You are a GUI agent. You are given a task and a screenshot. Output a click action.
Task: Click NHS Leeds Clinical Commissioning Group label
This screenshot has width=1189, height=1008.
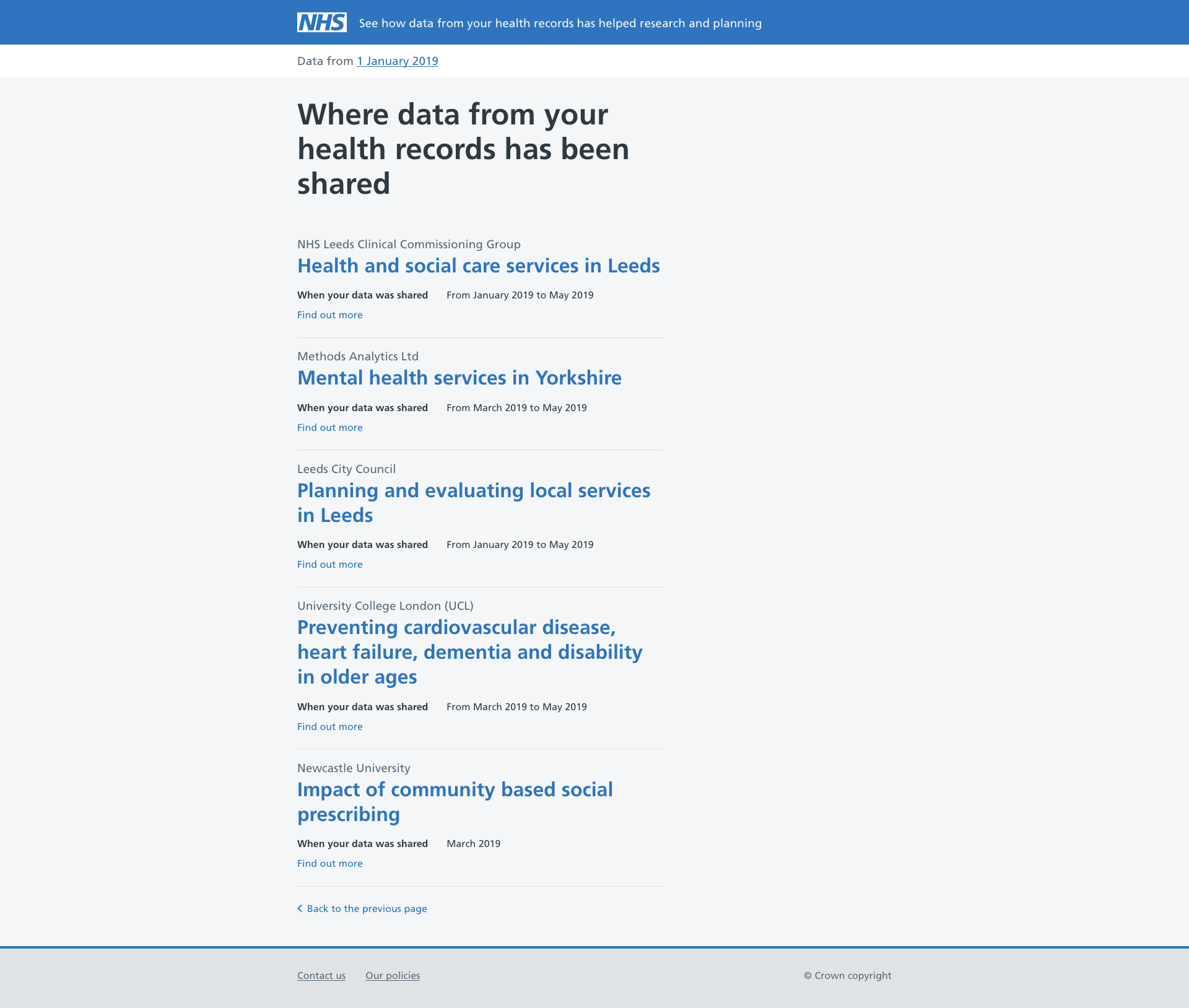(409, 244)
